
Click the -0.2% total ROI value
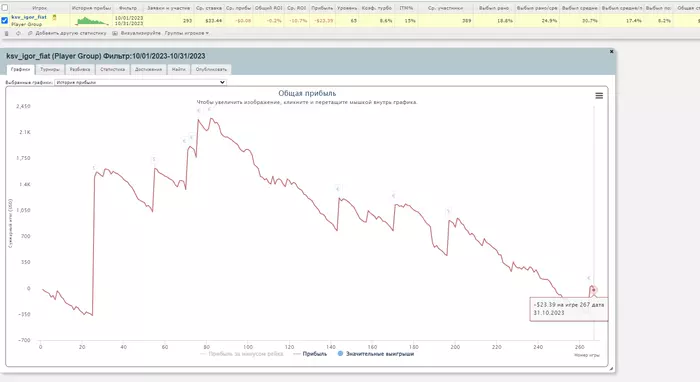274,21
